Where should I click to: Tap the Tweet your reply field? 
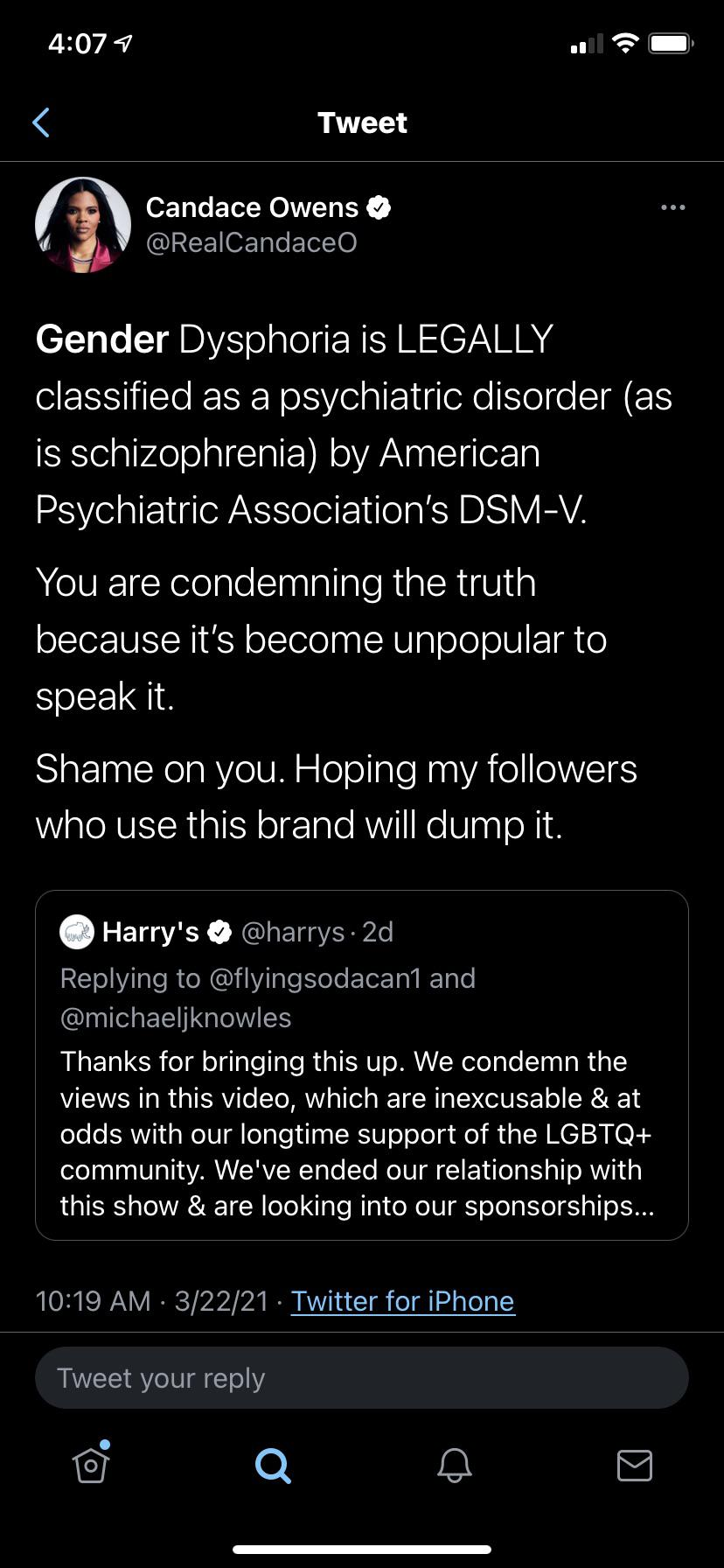coord(362,1378)
